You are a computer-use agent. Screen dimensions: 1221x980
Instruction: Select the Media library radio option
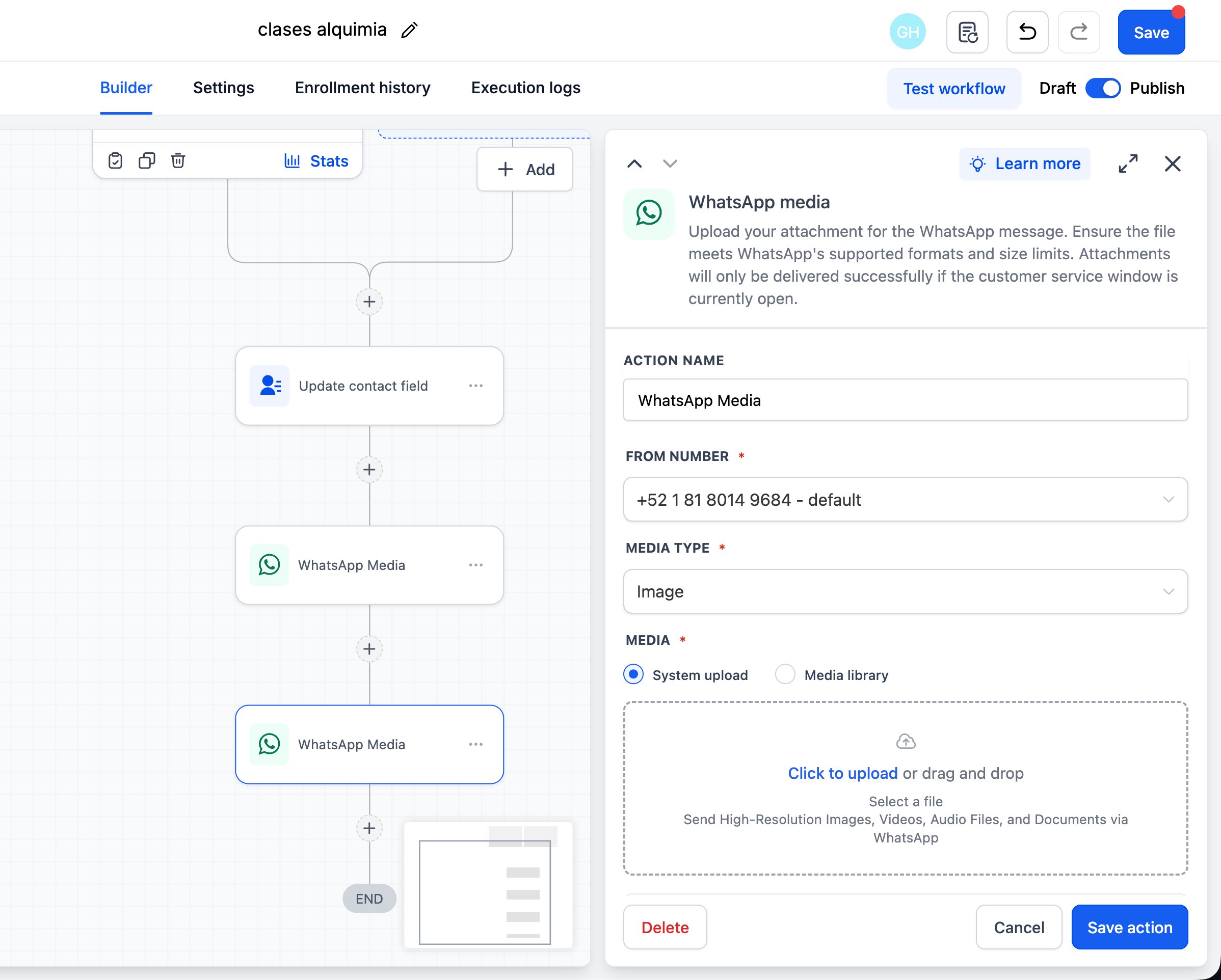pos(785,674)
